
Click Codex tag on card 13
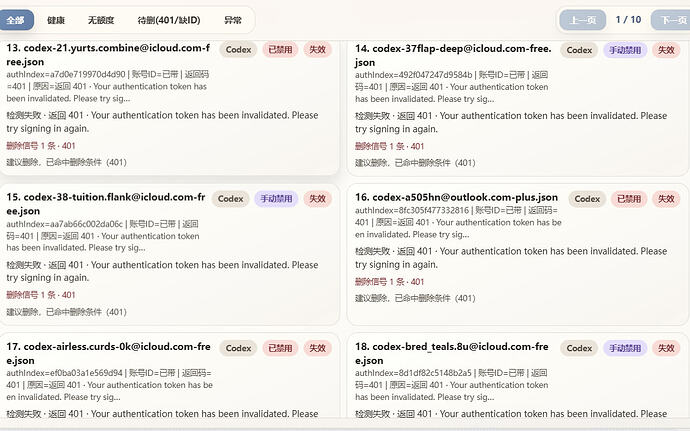click(x=238, y=50)
